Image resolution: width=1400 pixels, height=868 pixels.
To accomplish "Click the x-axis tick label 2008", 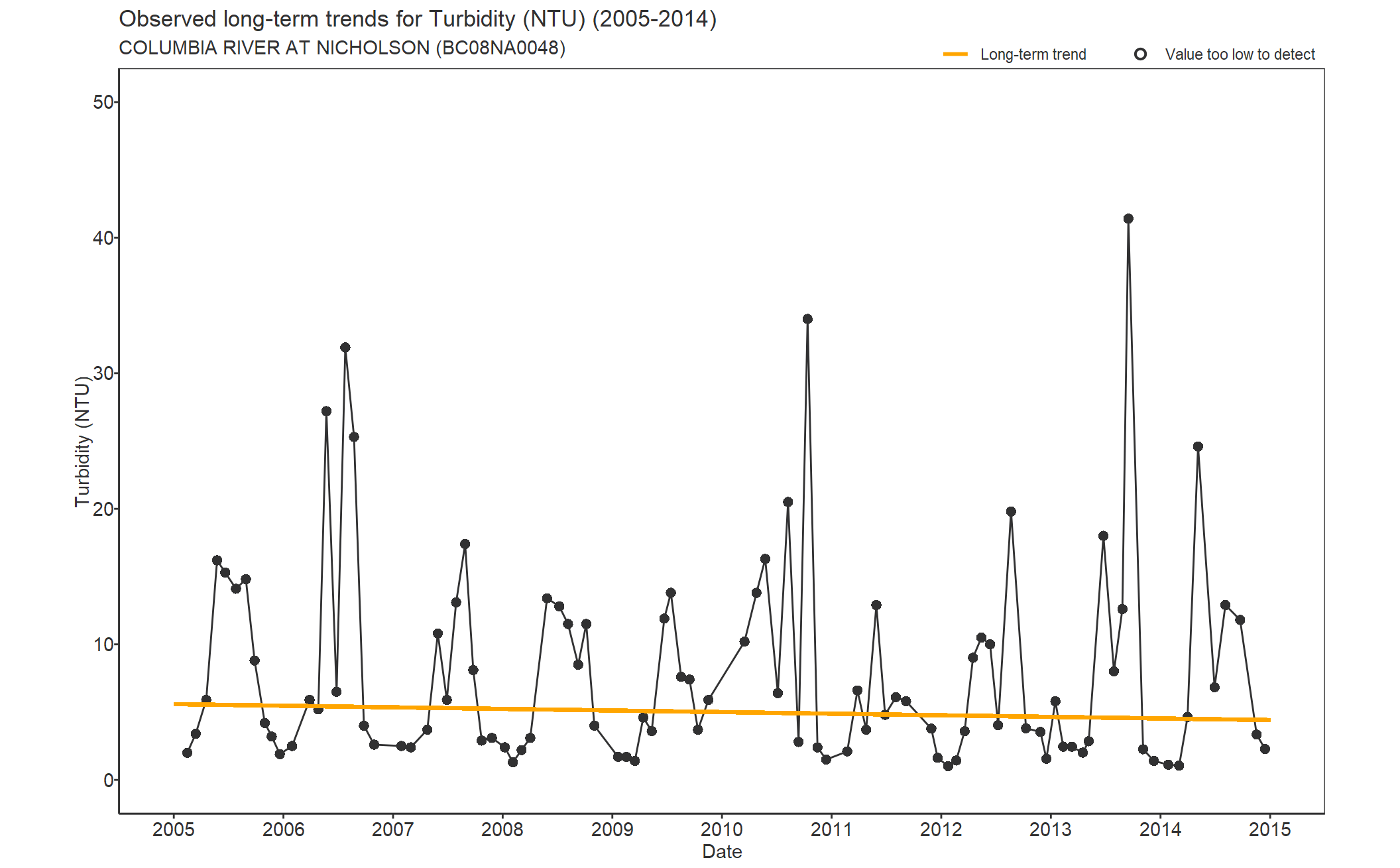I will tap(502, 830).
